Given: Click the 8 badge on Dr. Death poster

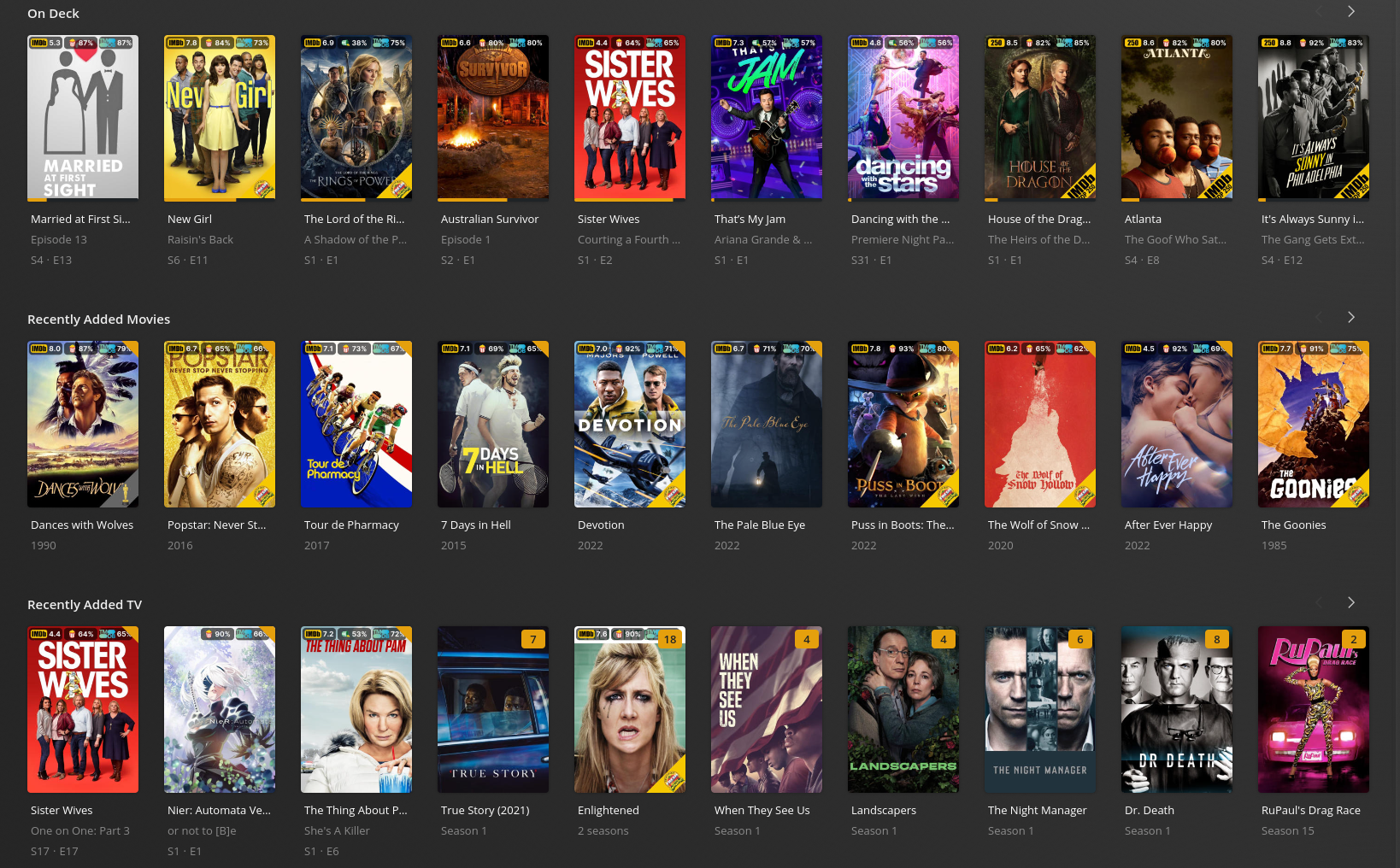Looking at the screenshot, I should [x=1216, y=639].
